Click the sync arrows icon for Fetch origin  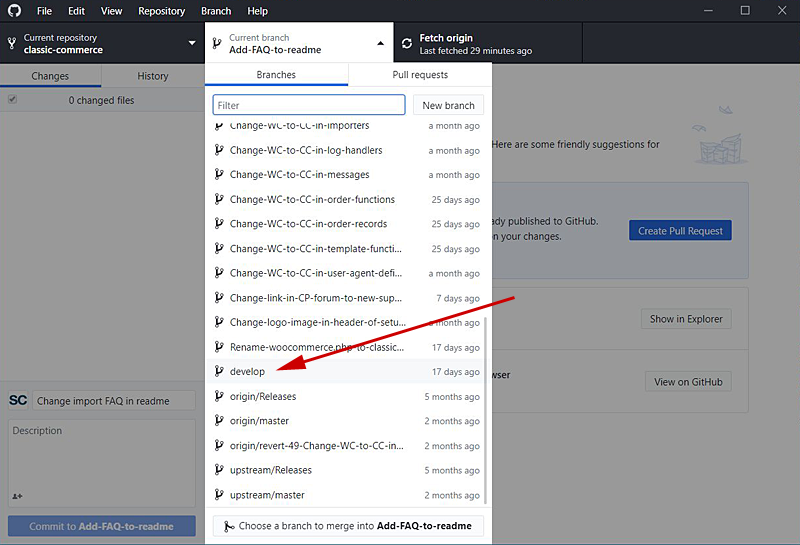[x=407, y=43]
